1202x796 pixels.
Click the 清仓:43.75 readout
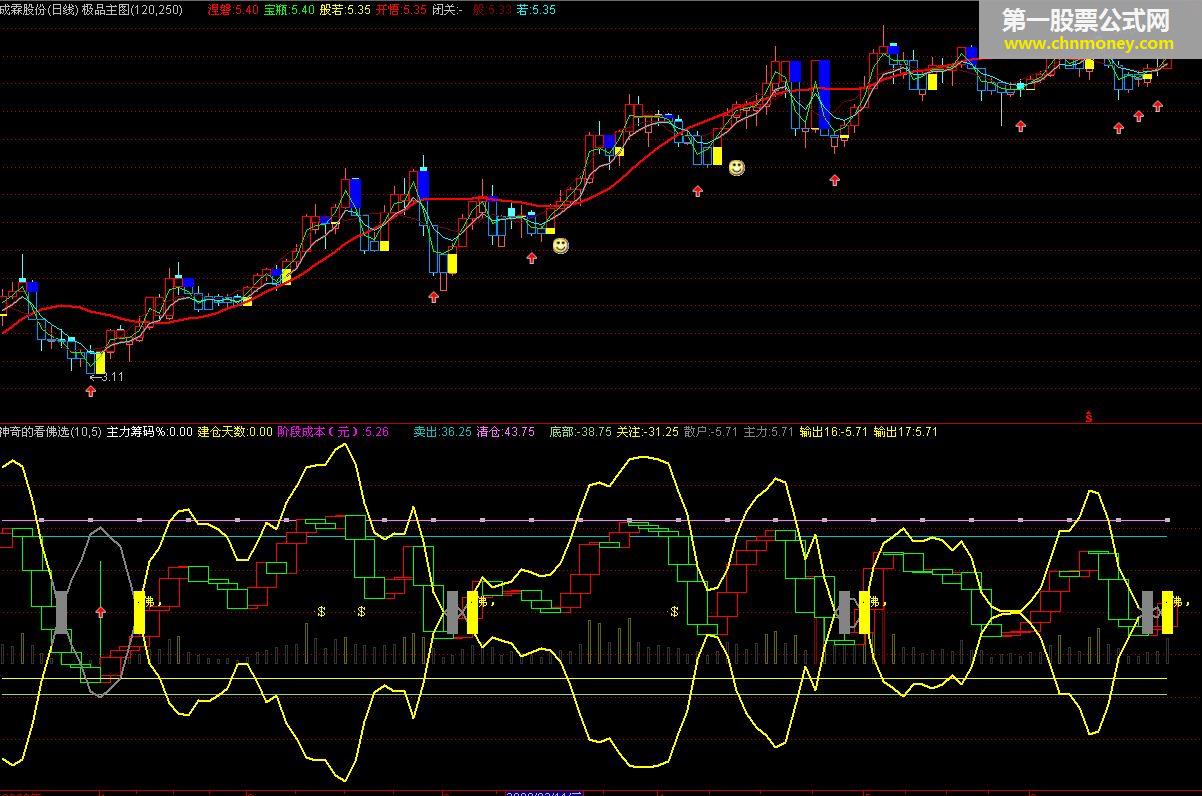pyautogui.click(x=505, y=432)
